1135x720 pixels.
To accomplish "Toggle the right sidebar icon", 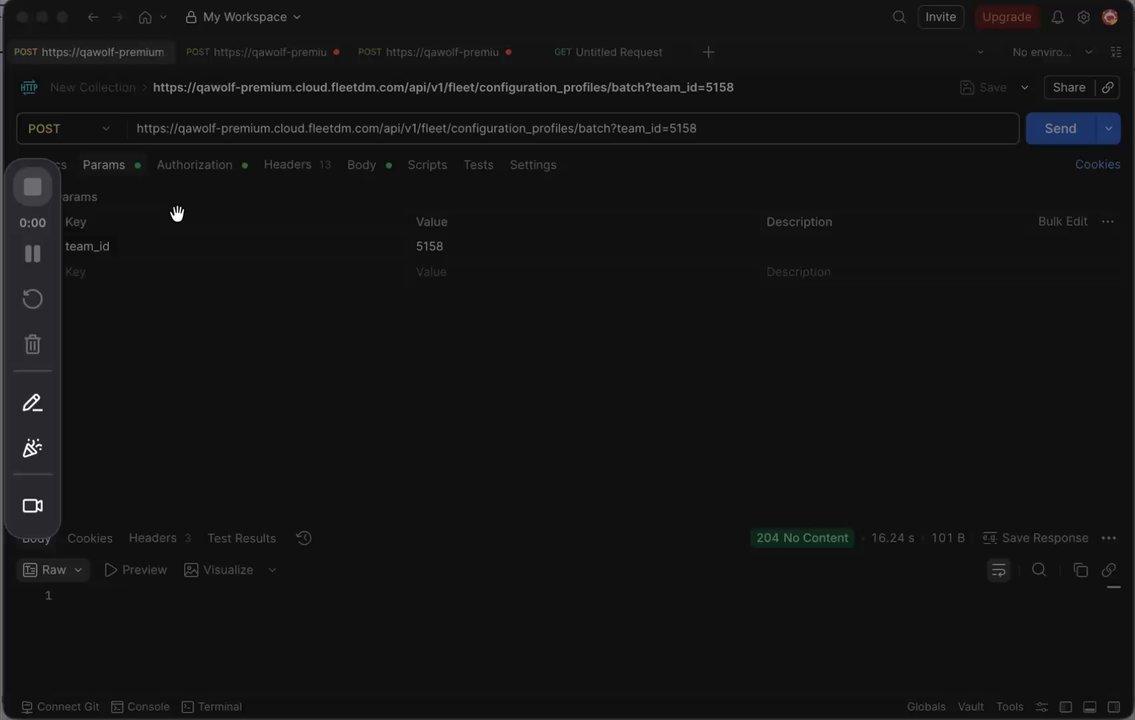I will pos(1114,707).
